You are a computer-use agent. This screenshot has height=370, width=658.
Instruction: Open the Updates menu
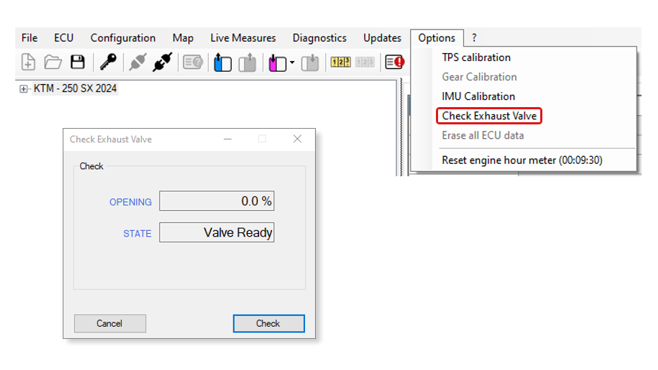pos(382,38)
